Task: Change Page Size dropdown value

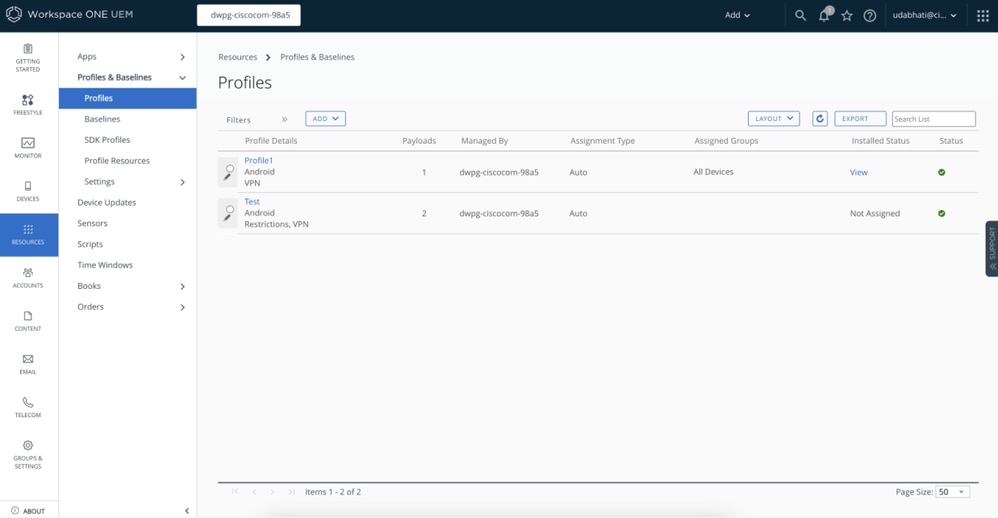Action: pyautogui.click(x=952, y=492)
